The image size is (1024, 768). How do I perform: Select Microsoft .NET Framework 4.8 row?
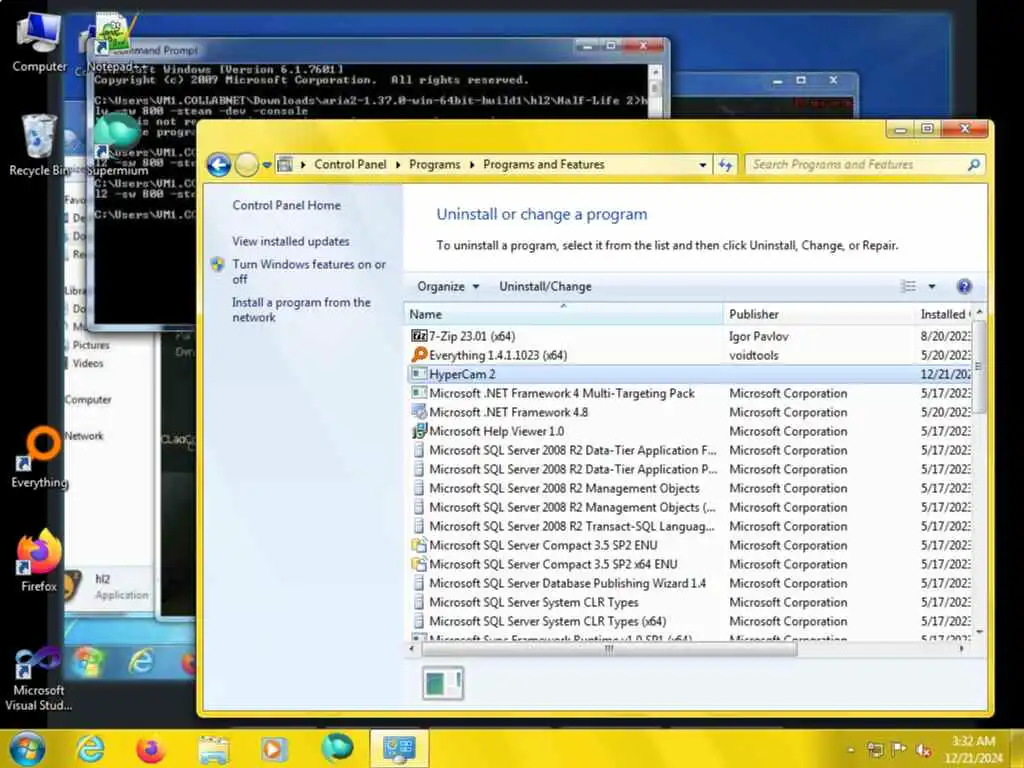coord(689,412)
